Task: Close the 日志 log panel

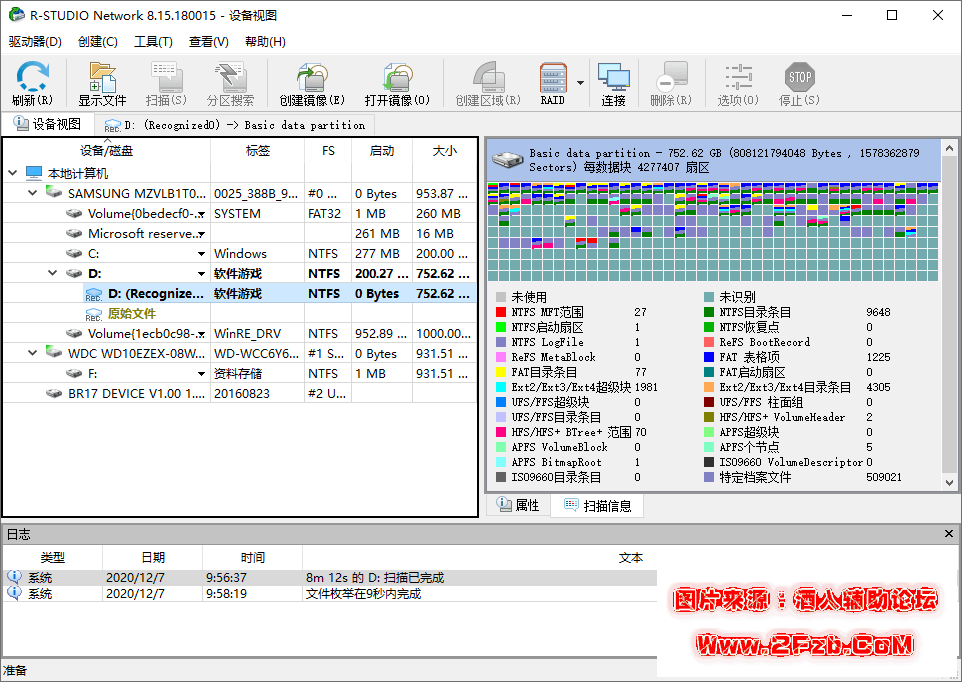Action: tap(948, 534)
